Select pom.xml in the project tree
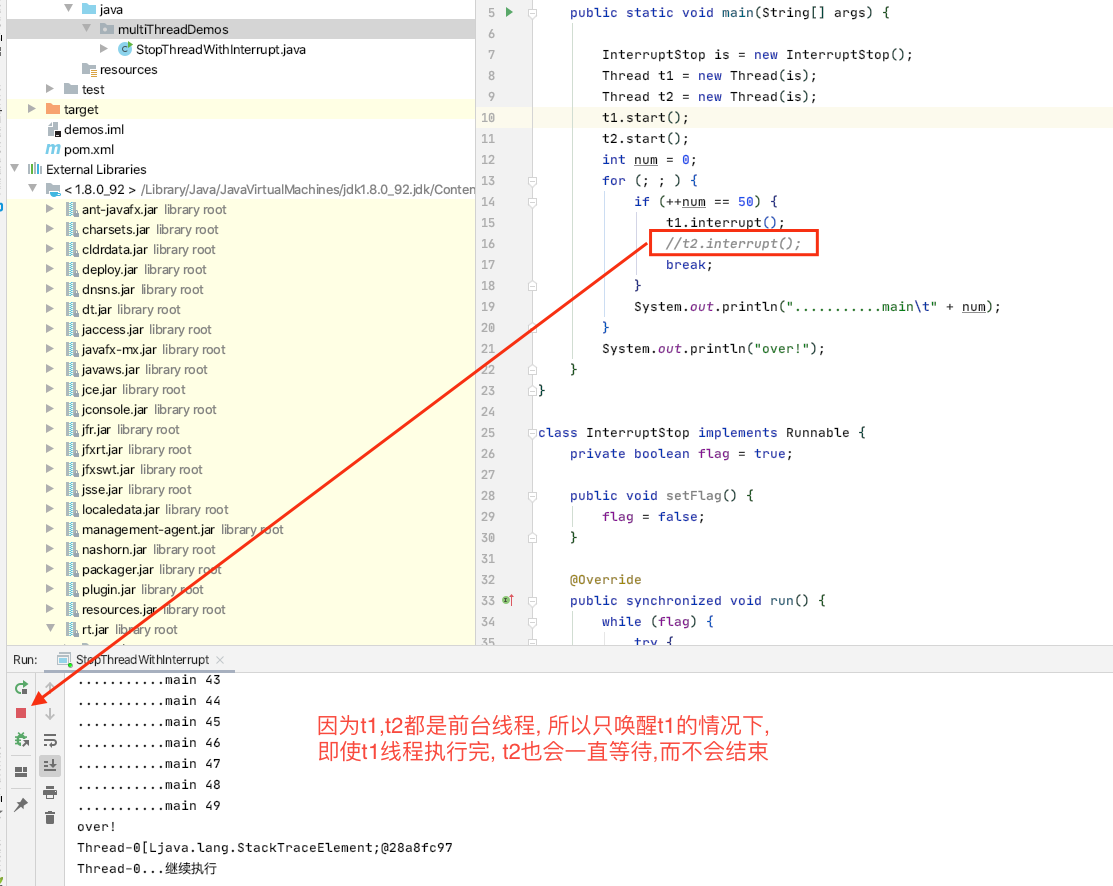1113x886 pixels. (88, 149)
